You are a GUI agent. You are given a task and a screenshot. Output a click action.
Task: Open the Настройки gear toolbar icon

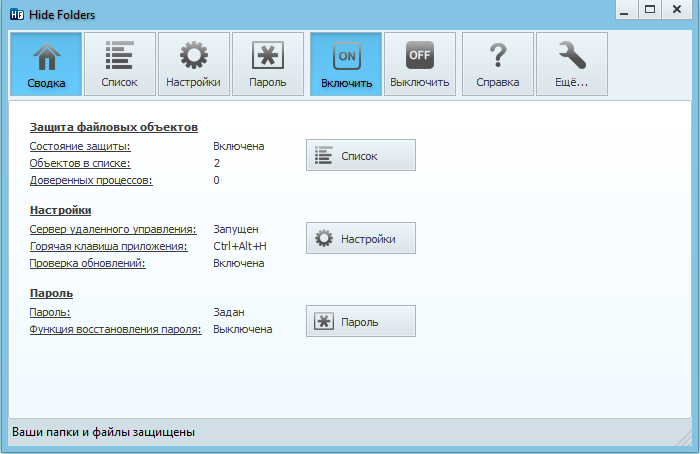point(194,64)
